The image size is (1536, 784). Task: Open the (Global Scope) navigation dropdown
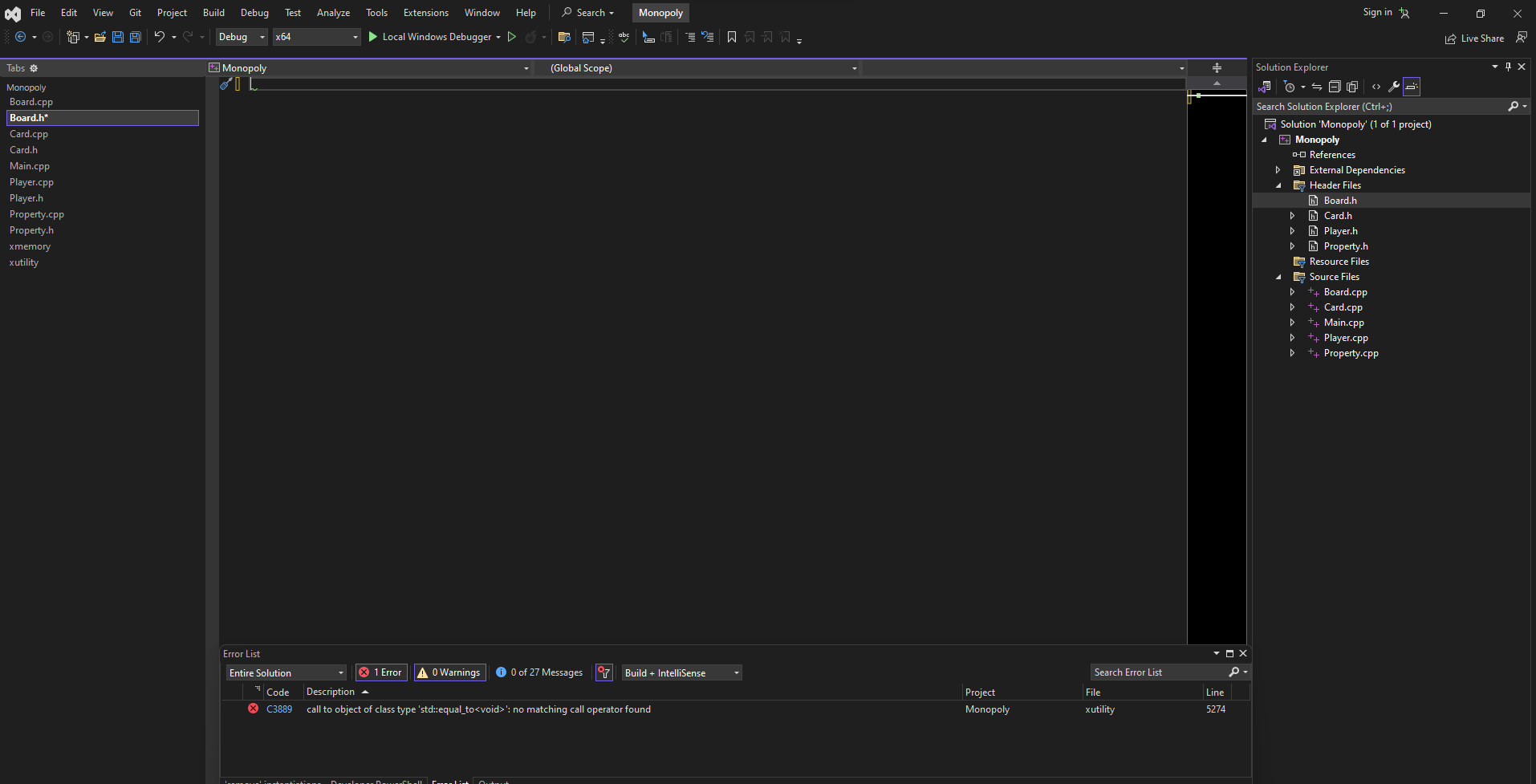[697, 68]
